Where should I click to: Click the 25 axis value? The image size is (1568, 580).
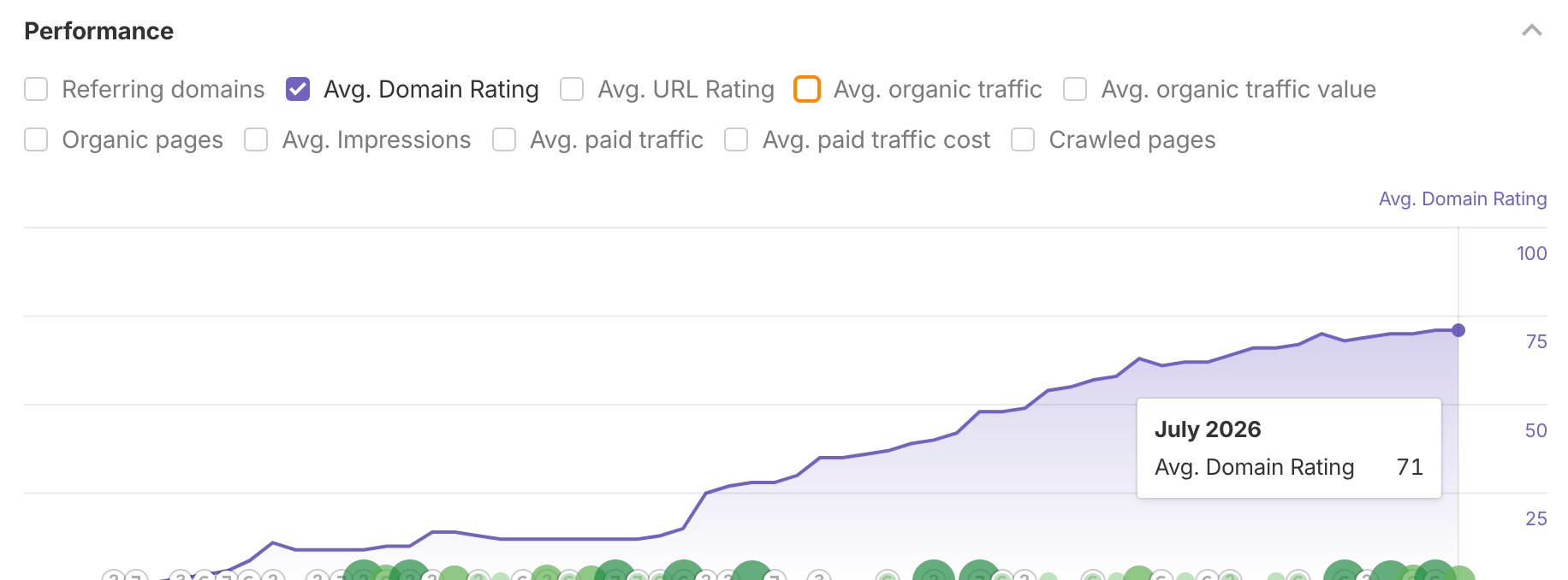coord(1536,518)
